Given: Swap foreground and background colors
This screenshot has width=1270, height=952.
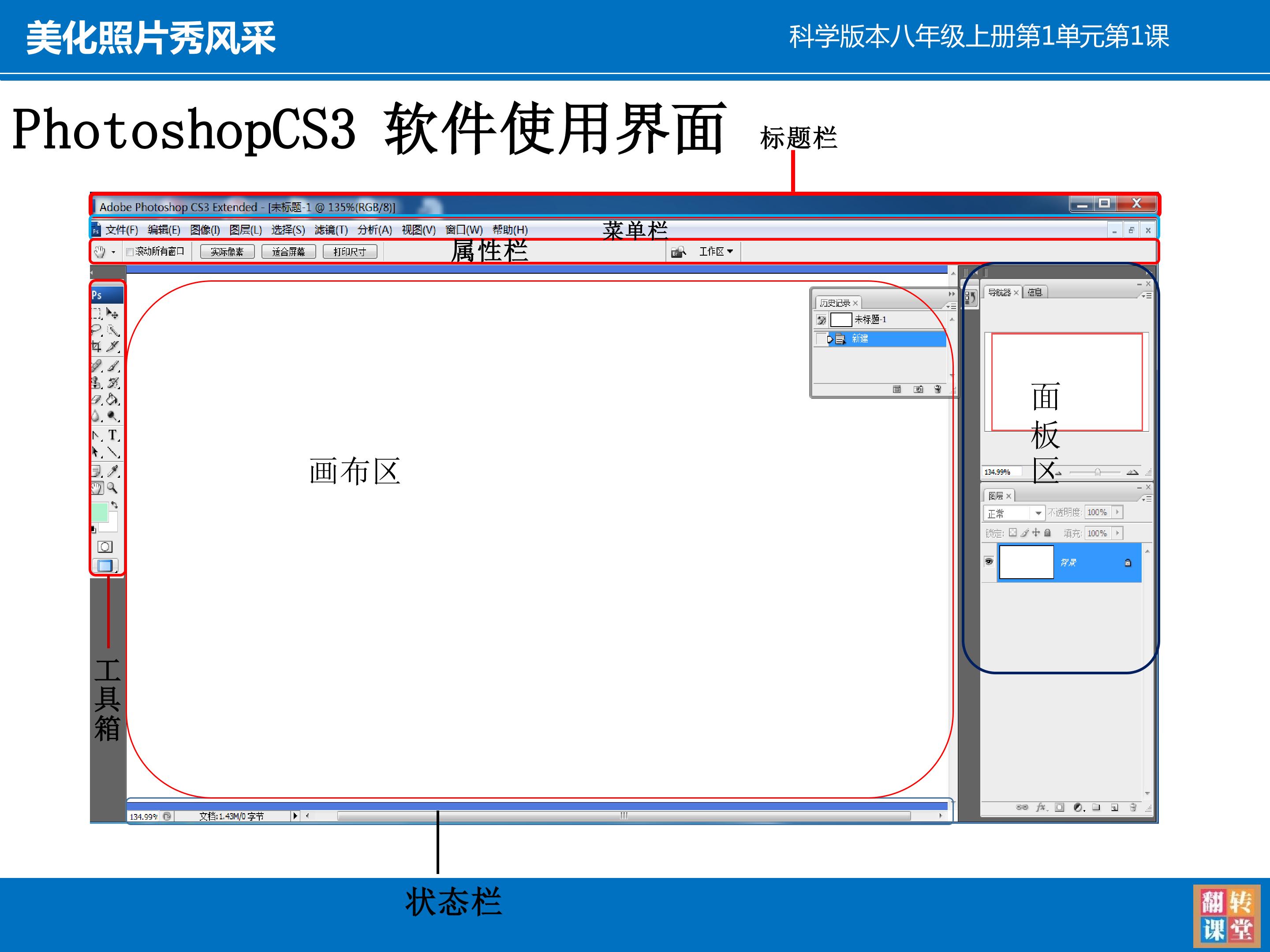Looking at the screenshot, I should [x=114, y=505].
